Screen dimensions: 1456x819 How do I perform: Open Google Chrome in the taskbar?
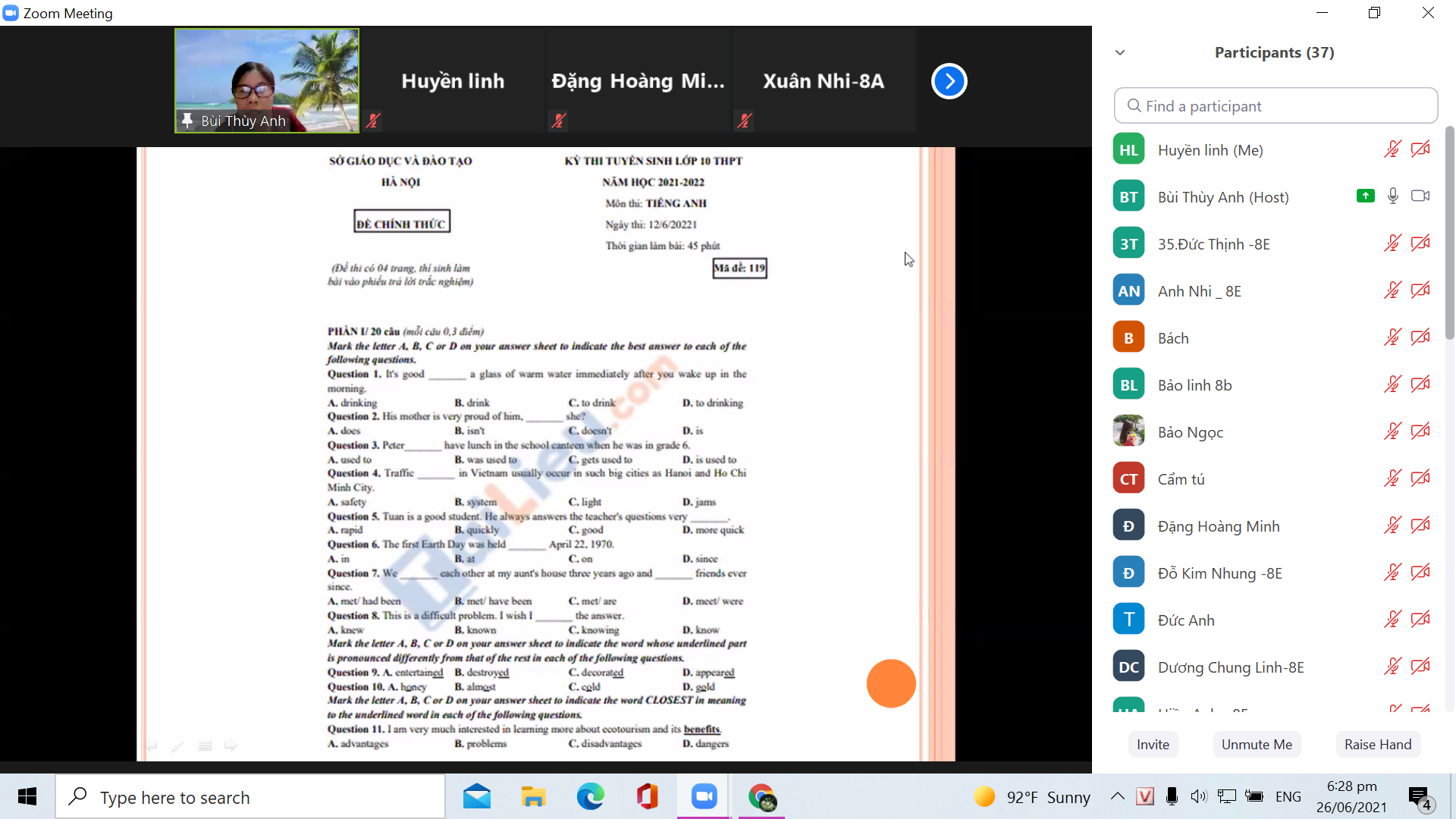click(761, 797)
